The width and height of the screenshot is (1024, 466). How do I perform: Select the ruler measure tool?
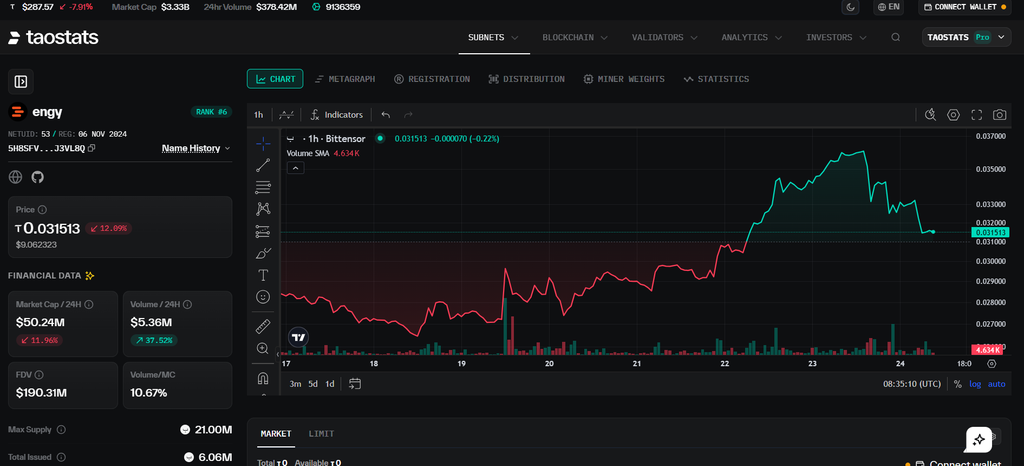(263, 326)
